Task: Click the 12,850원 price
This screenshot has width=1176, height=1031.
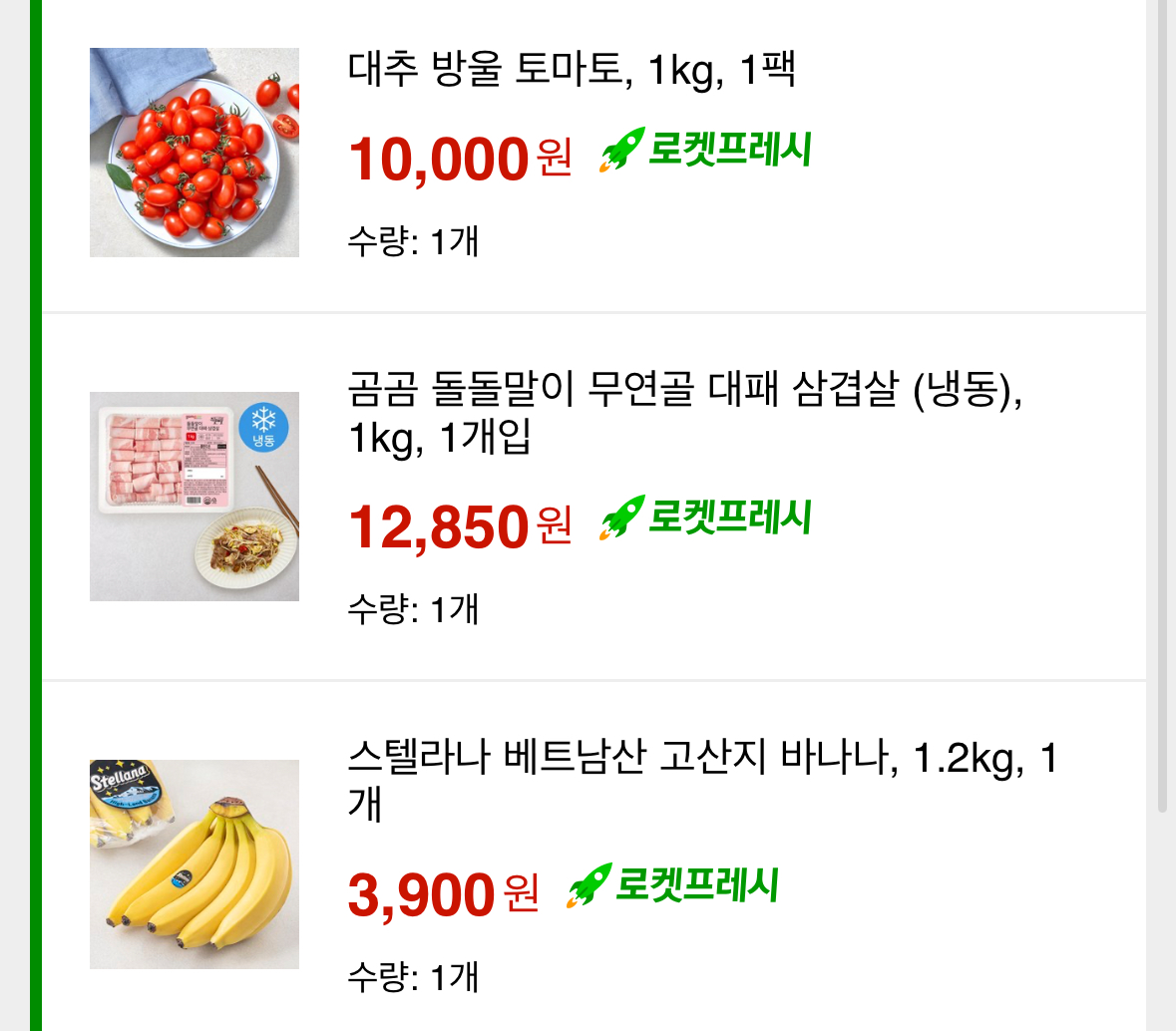Action: click(460, 526)
